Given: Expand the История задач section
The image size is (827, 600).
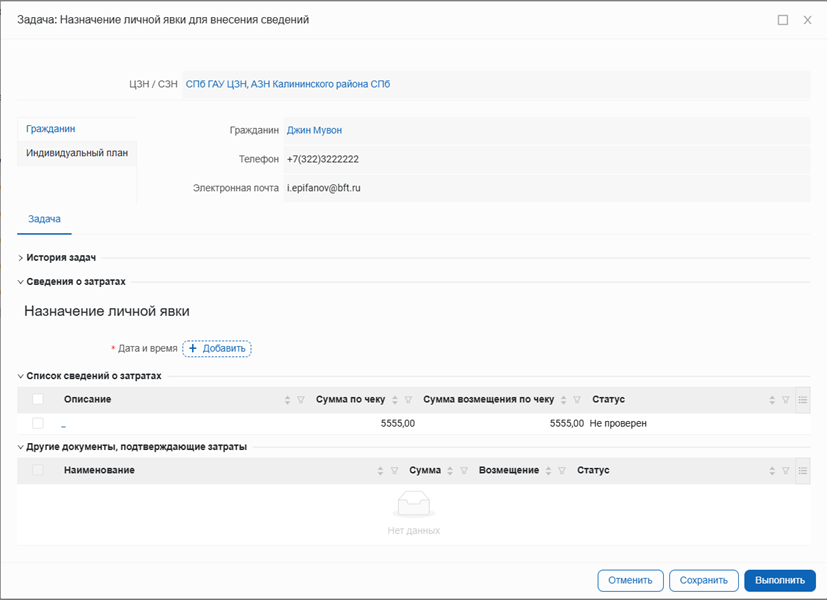Looking at the screenshot, I should tap(21, 258).
